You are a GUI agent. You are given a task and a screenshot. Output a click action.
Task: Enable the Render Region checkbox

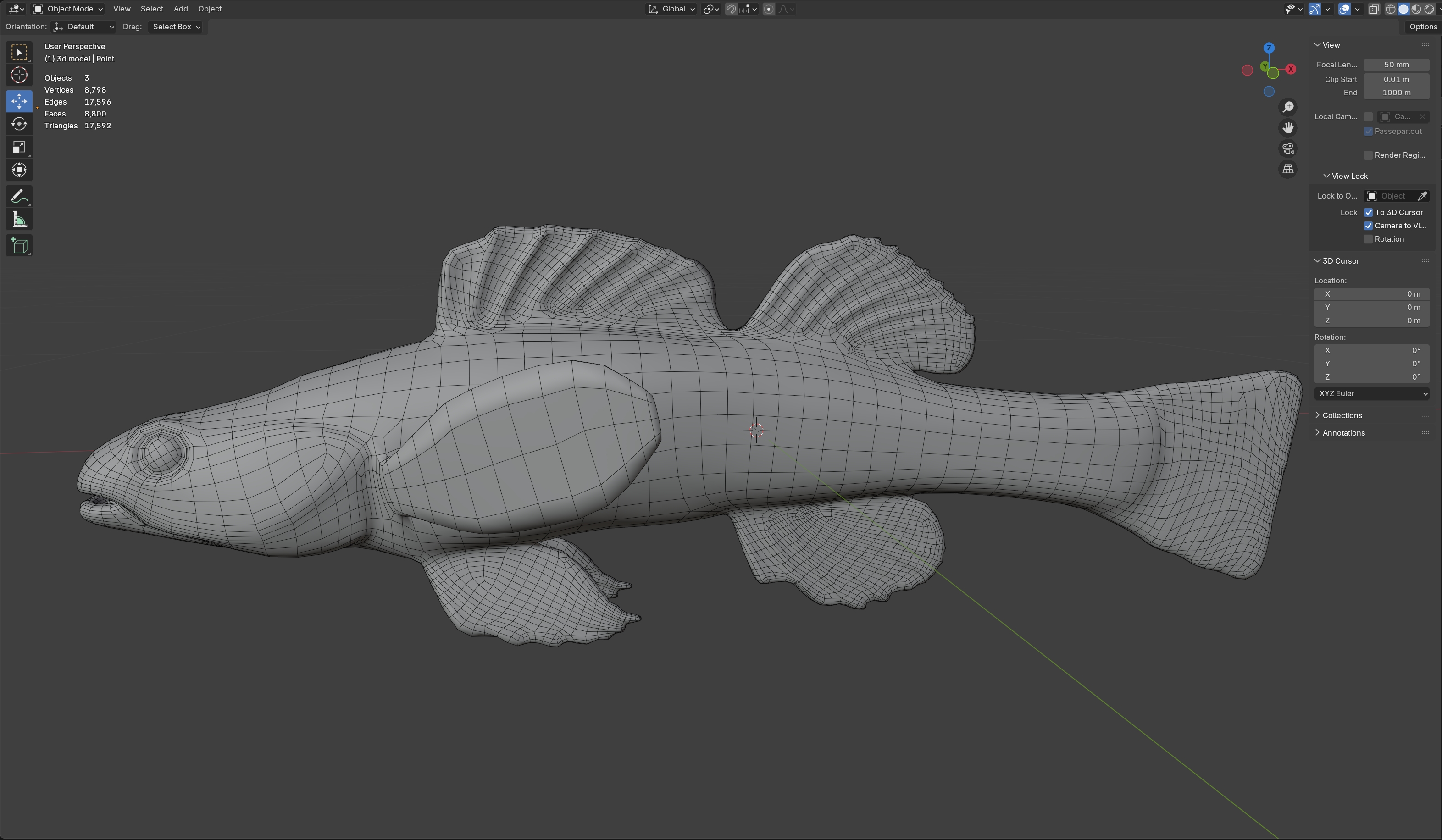click(1368, 155)
